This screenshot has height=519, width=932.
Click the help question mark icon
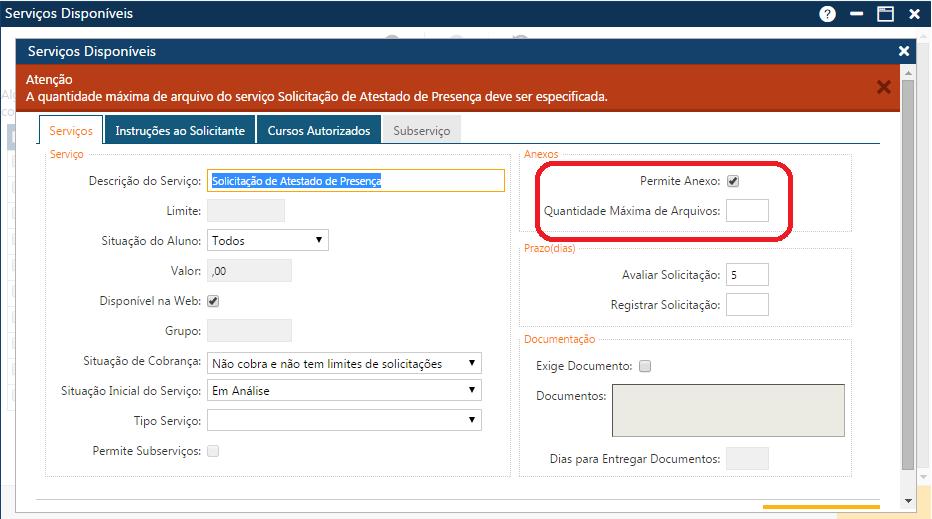(x=827, y=14)
